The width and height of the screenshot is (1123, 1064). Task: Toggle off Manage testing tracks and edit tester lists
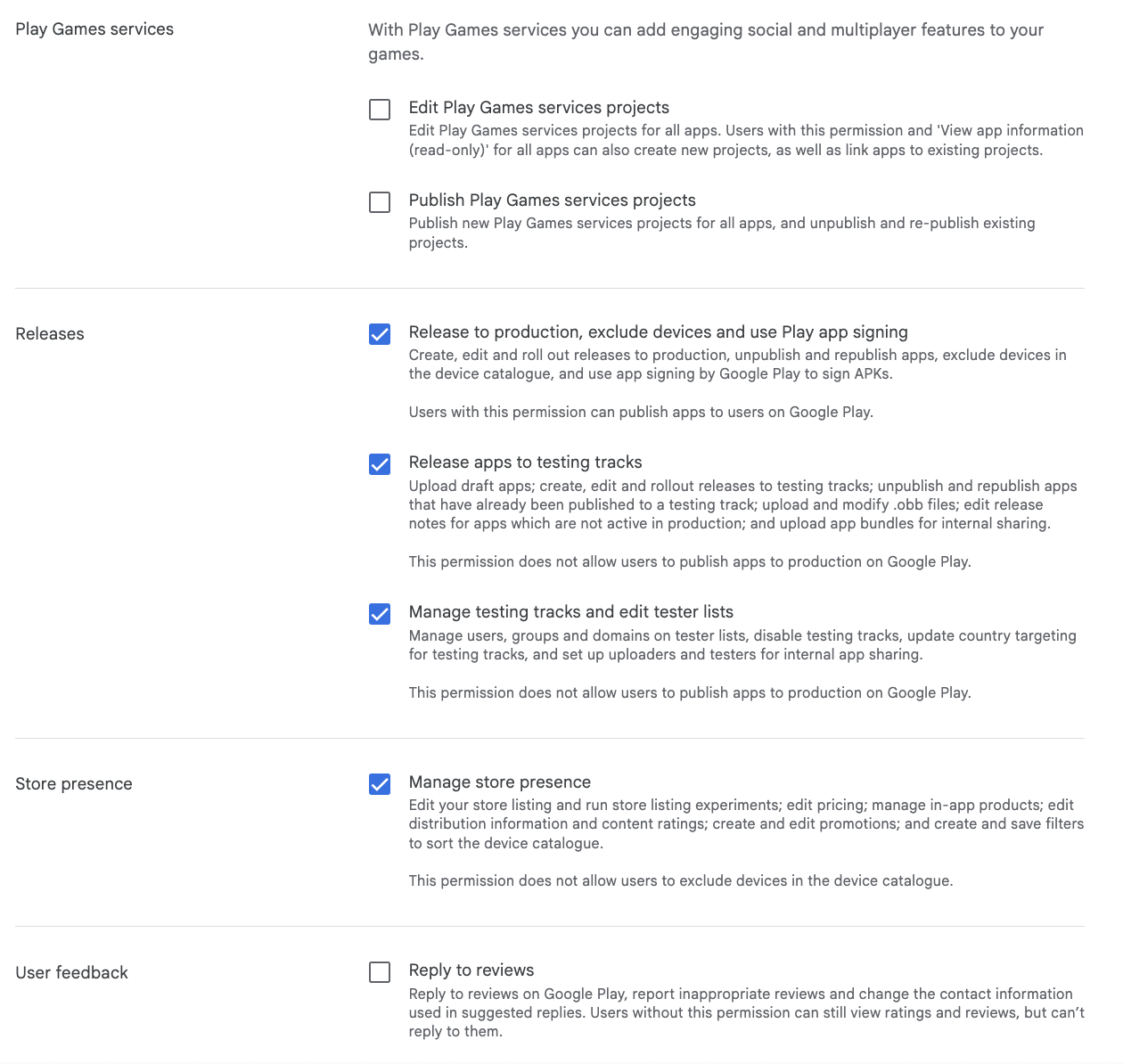pyautogui.click(x=379, y=614)
